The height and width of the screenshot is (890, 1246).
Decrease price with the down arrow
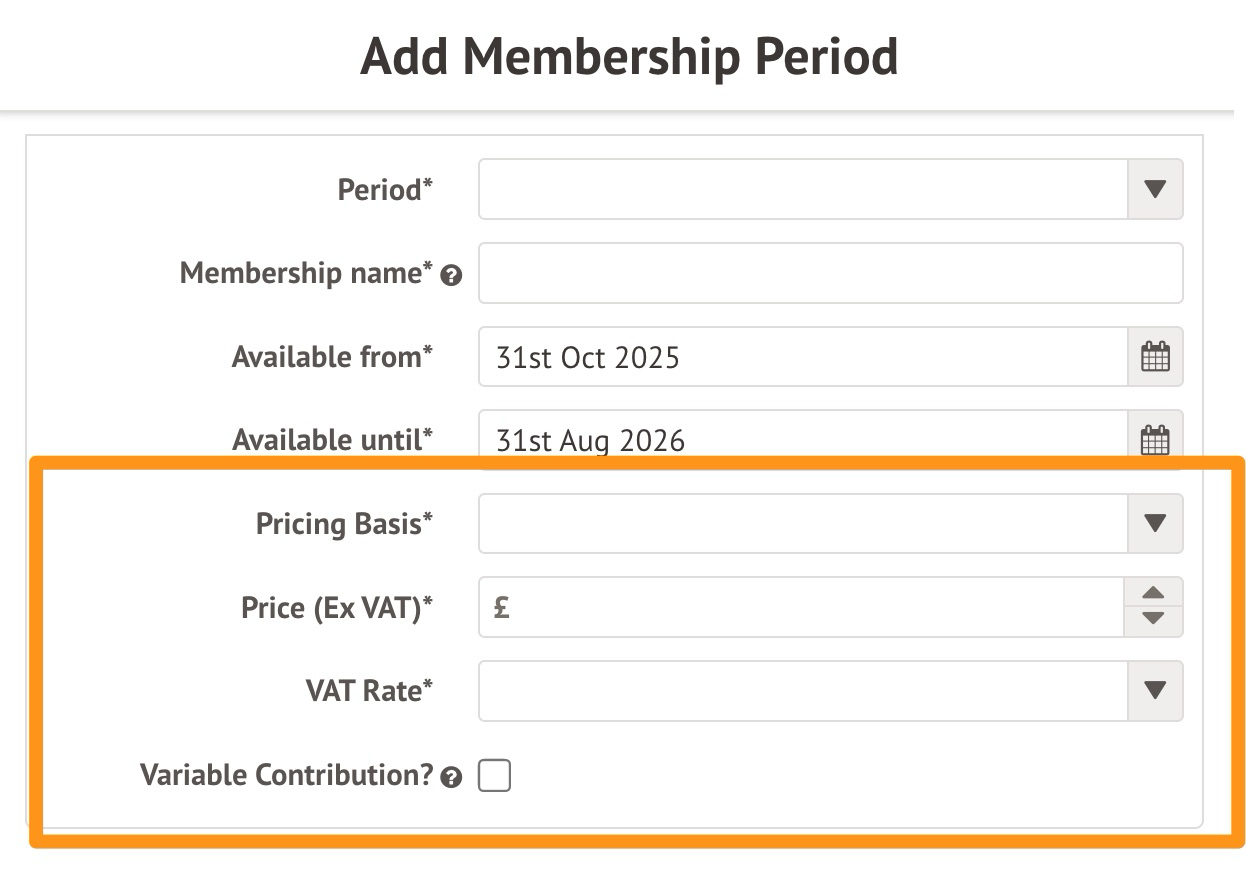coord(1154,619)
